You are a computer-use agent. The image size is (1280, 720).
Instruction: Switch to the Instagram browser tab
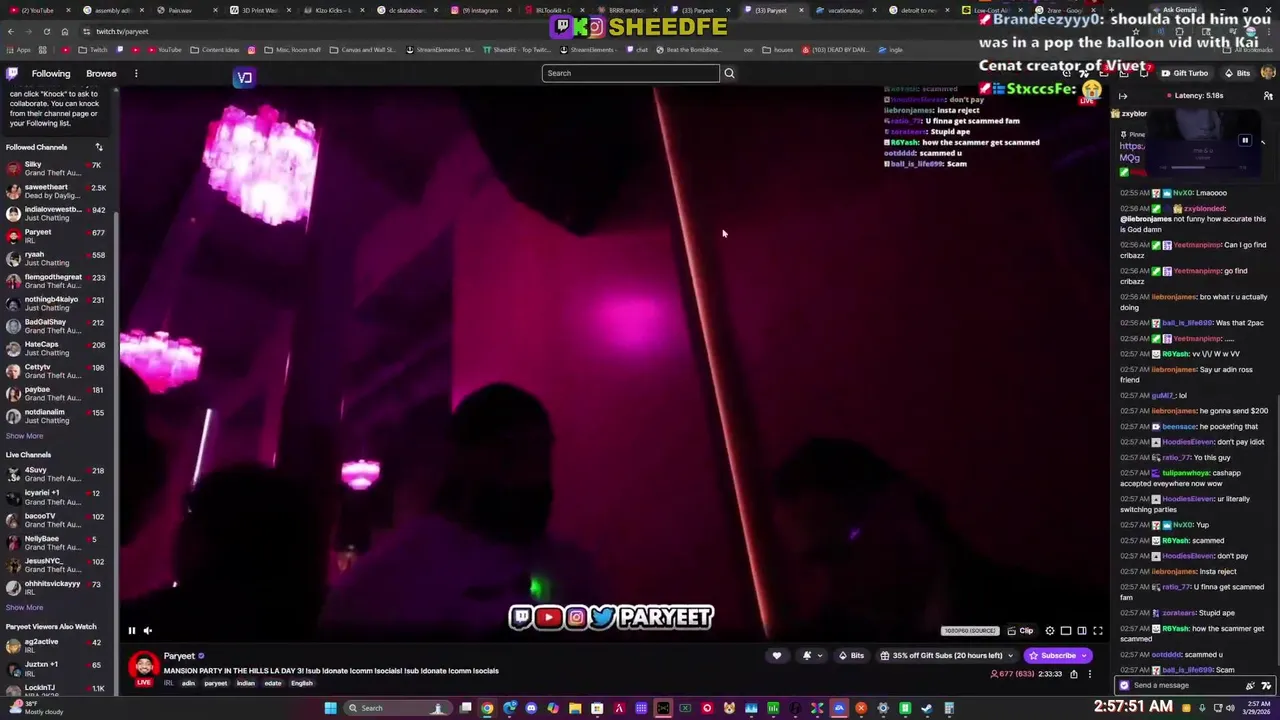click(x=480, y=10)
